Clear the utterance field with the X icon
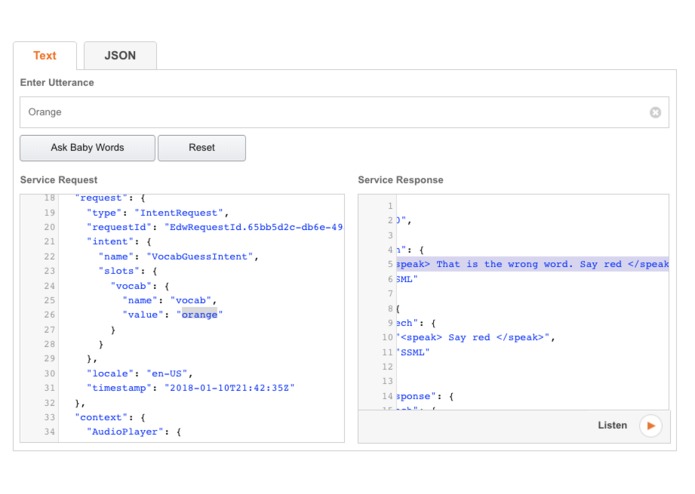695x494 pixels. pyautogui.click(x=655, y=112)
